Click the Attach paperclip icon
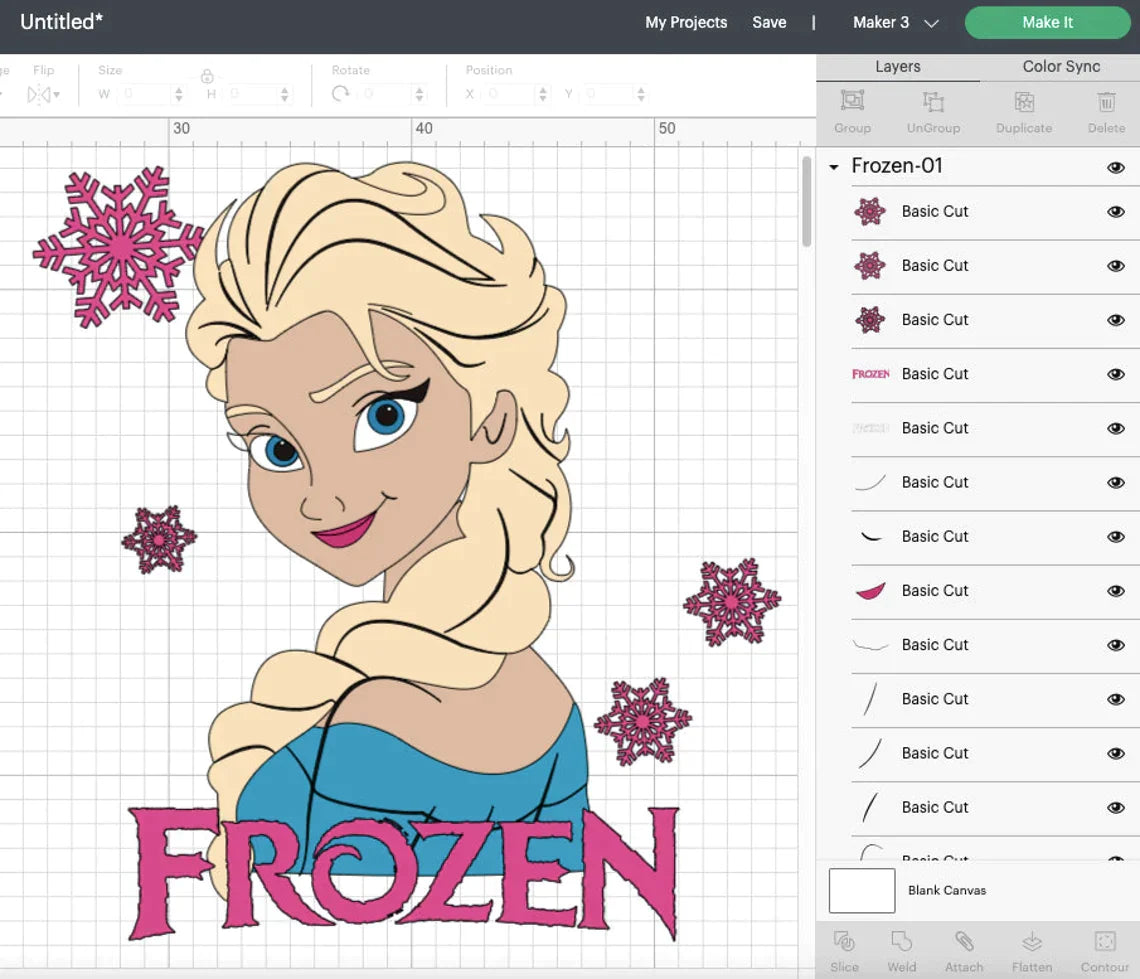Screen dimensions: 1140x979 [963, 943]
